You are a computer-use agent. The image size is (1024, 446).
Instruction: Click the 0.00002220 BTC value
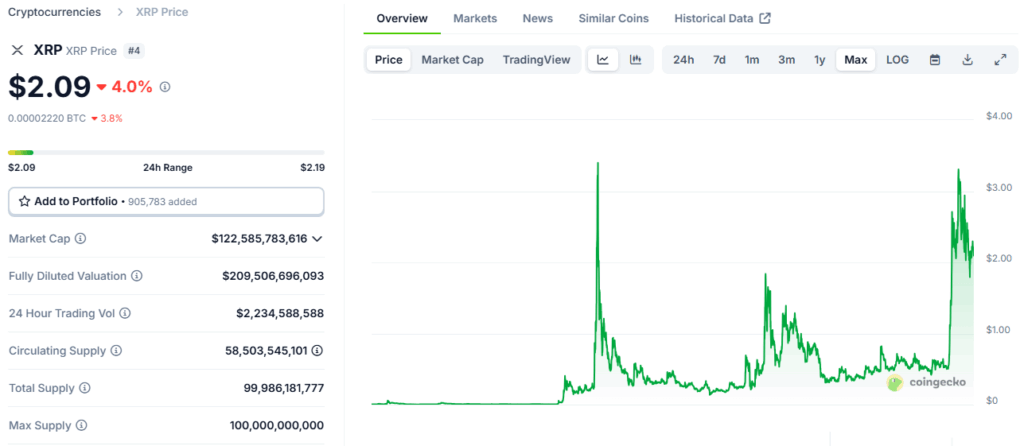click(47, 118)
